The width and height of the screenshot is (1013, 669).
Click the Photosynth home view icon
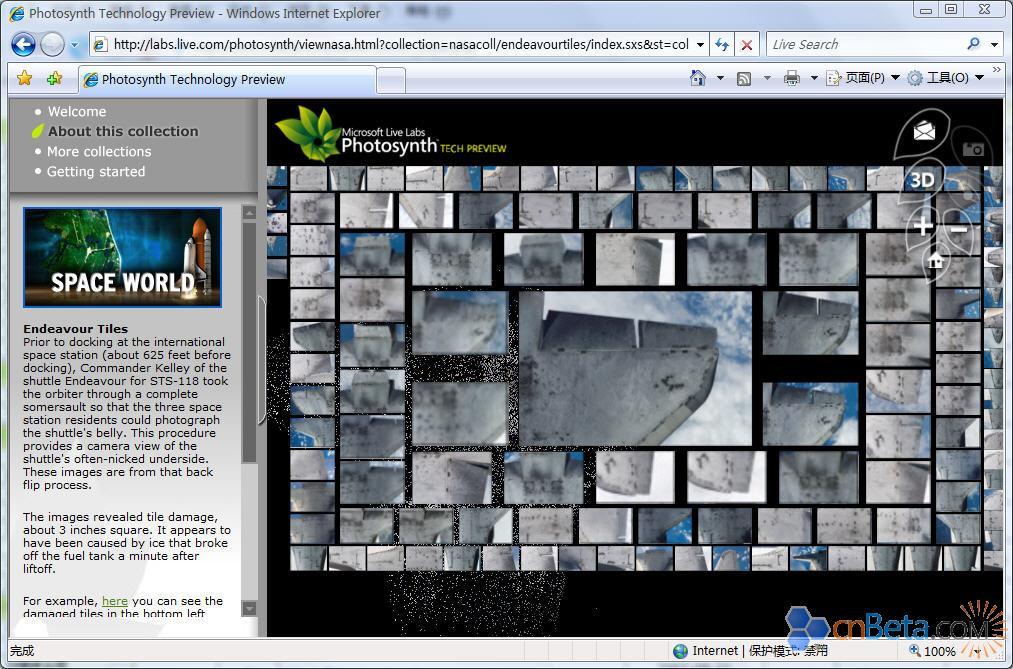pyautogui.click(x=935, y=262)
